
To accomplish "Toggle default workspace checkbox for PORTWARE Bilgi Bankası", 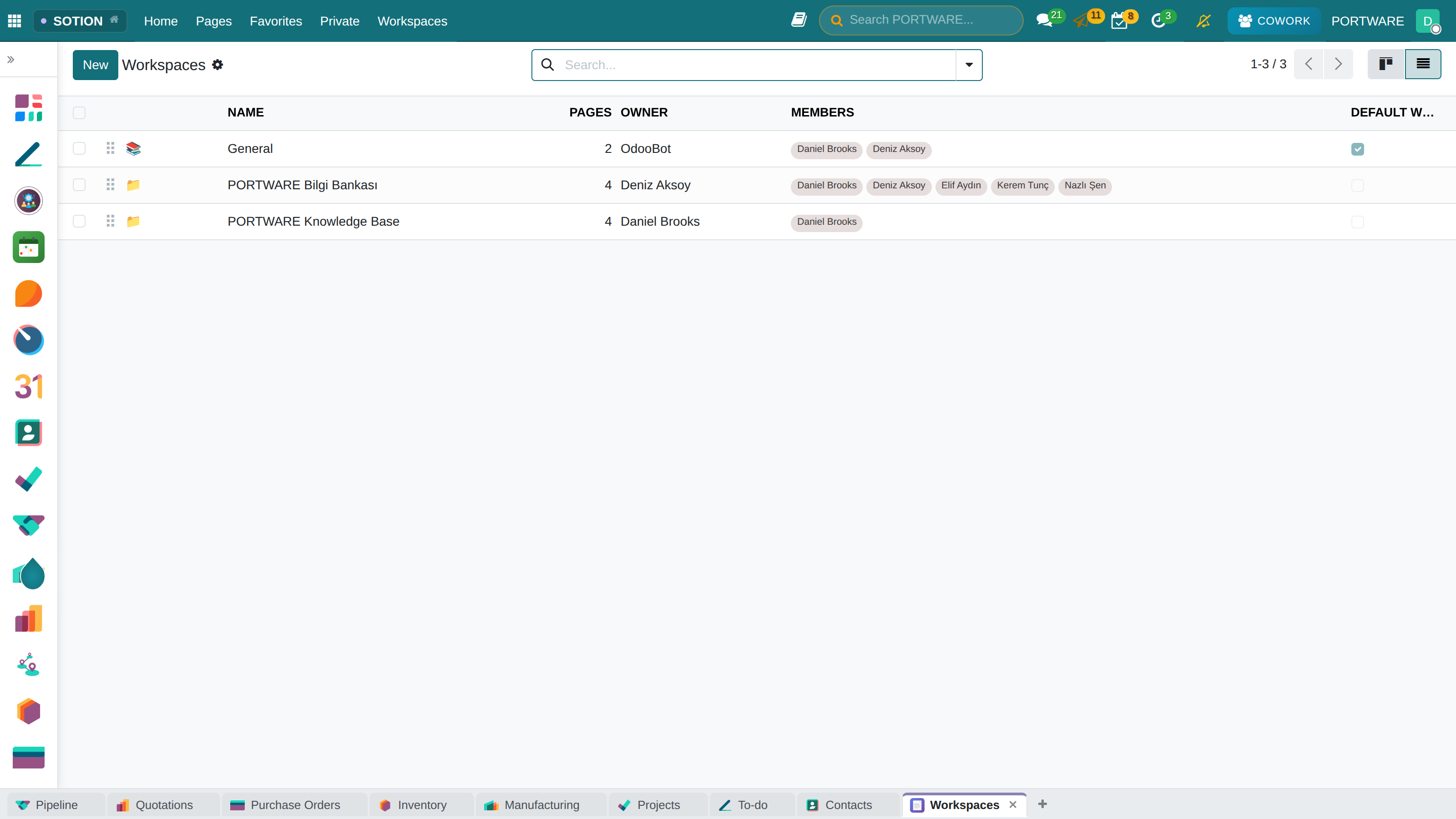I will click(x=1358, y=185).
